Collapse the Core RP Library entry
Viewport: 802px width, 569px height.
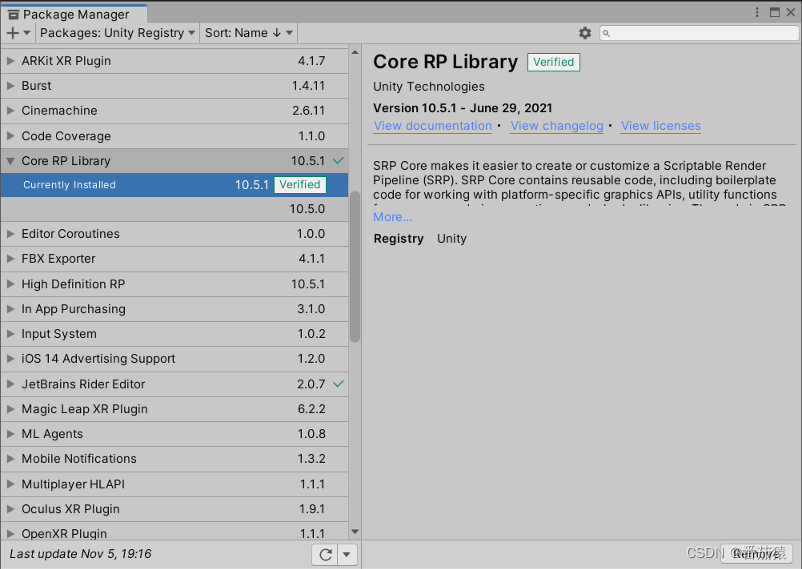[11, 161]
